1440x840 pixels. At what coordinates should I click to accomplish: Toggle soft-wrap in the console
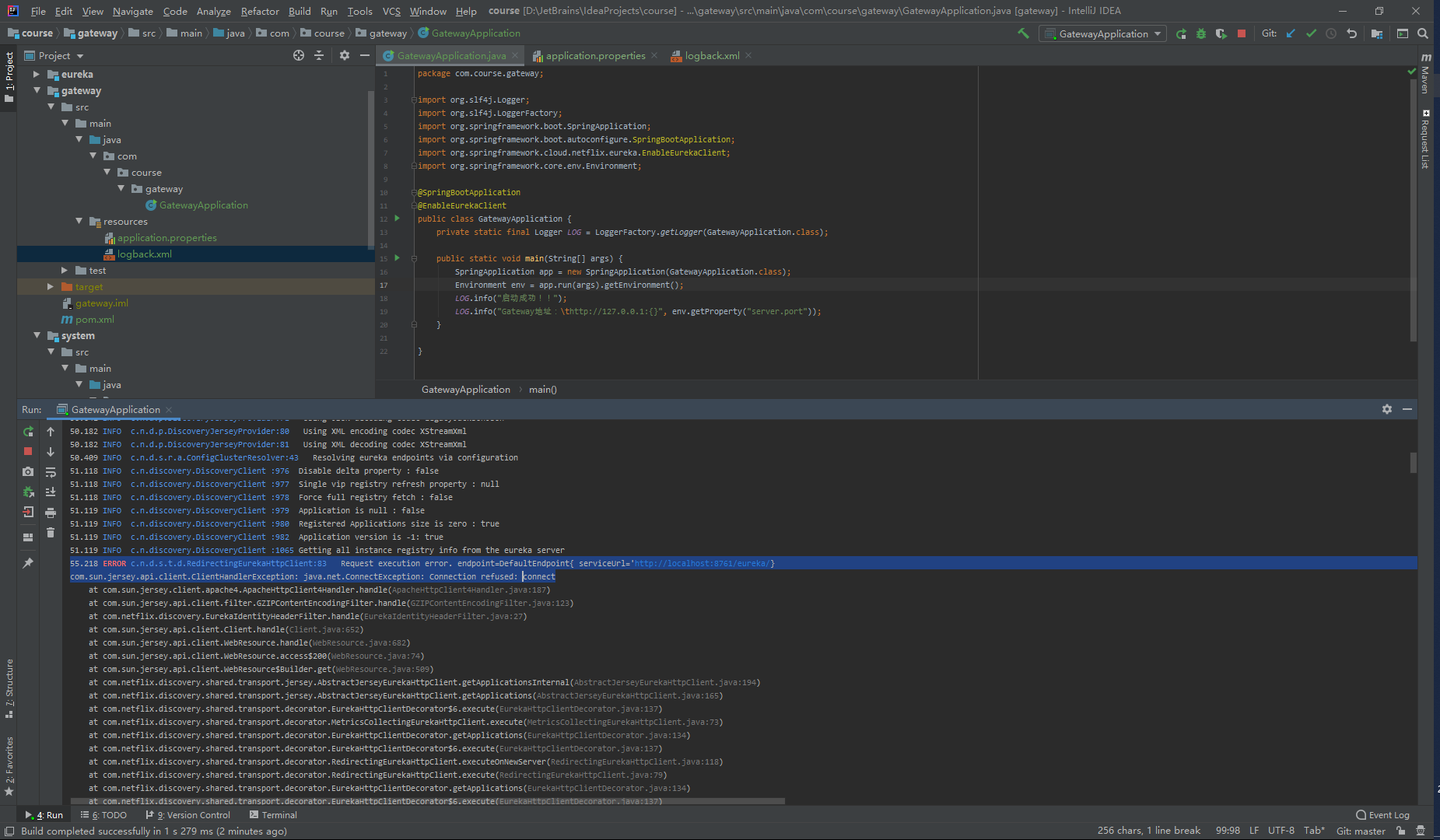51,471
